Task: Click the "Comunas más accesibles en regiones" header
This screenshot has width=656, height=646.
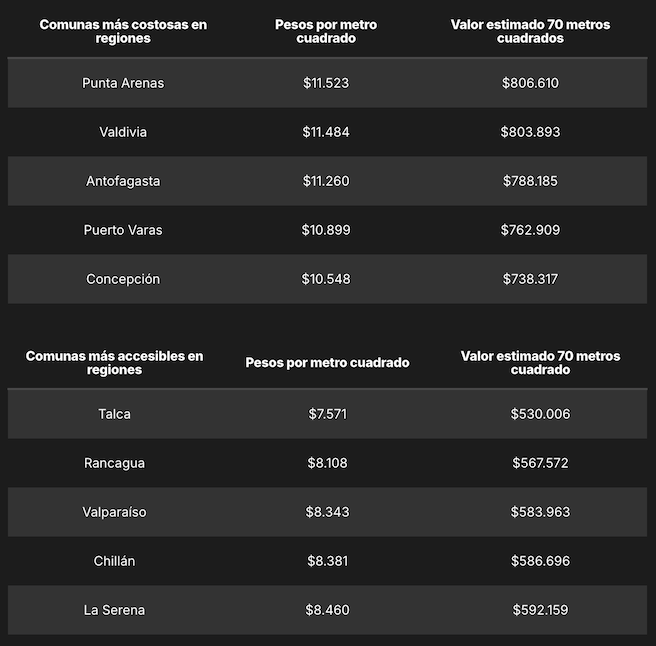Action: pyautogui.click(x=115, y=362)
